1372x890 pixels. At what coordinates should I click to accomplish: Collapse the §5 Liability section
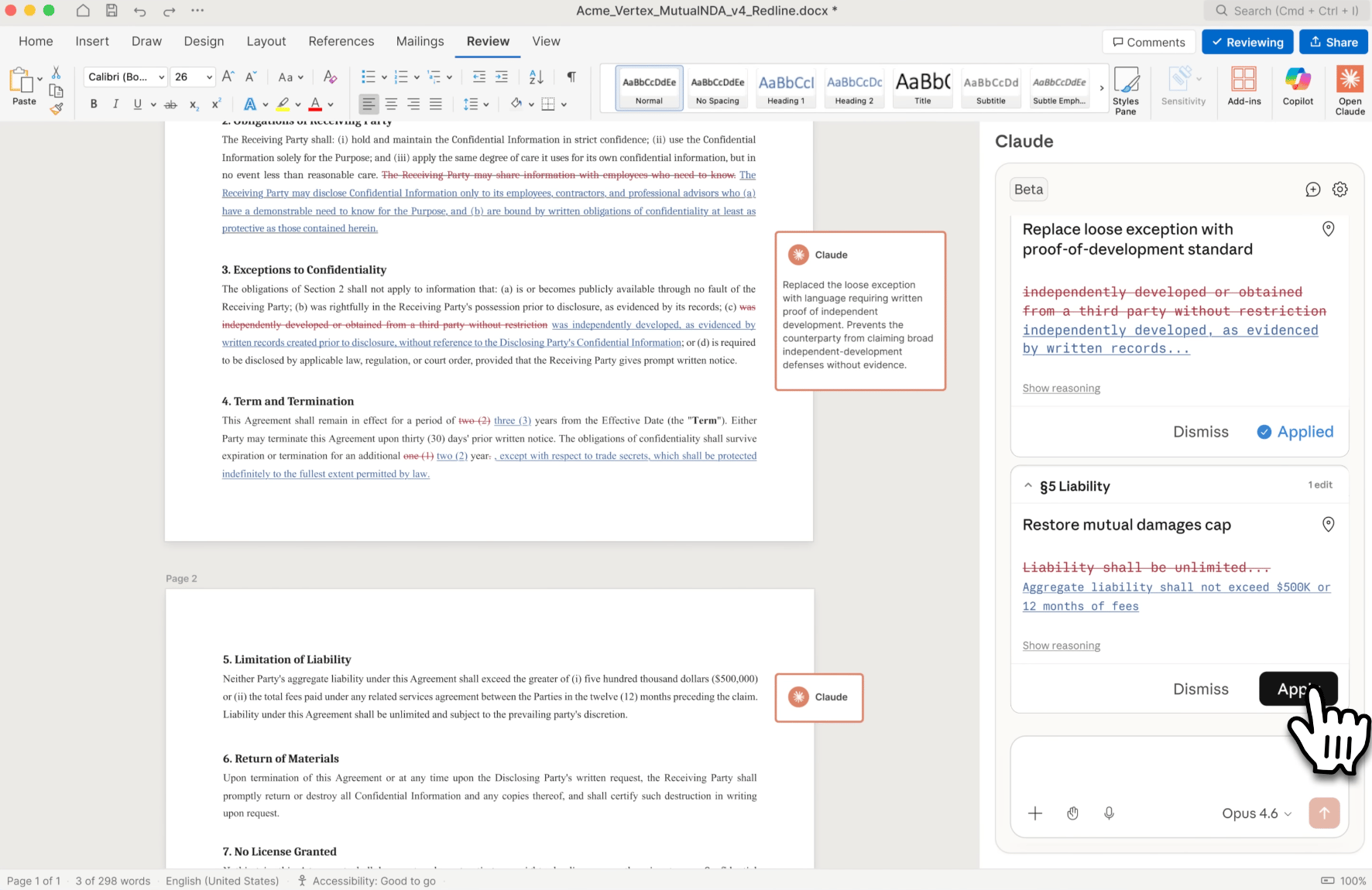pyautogui.click(x=1029, y=485)
